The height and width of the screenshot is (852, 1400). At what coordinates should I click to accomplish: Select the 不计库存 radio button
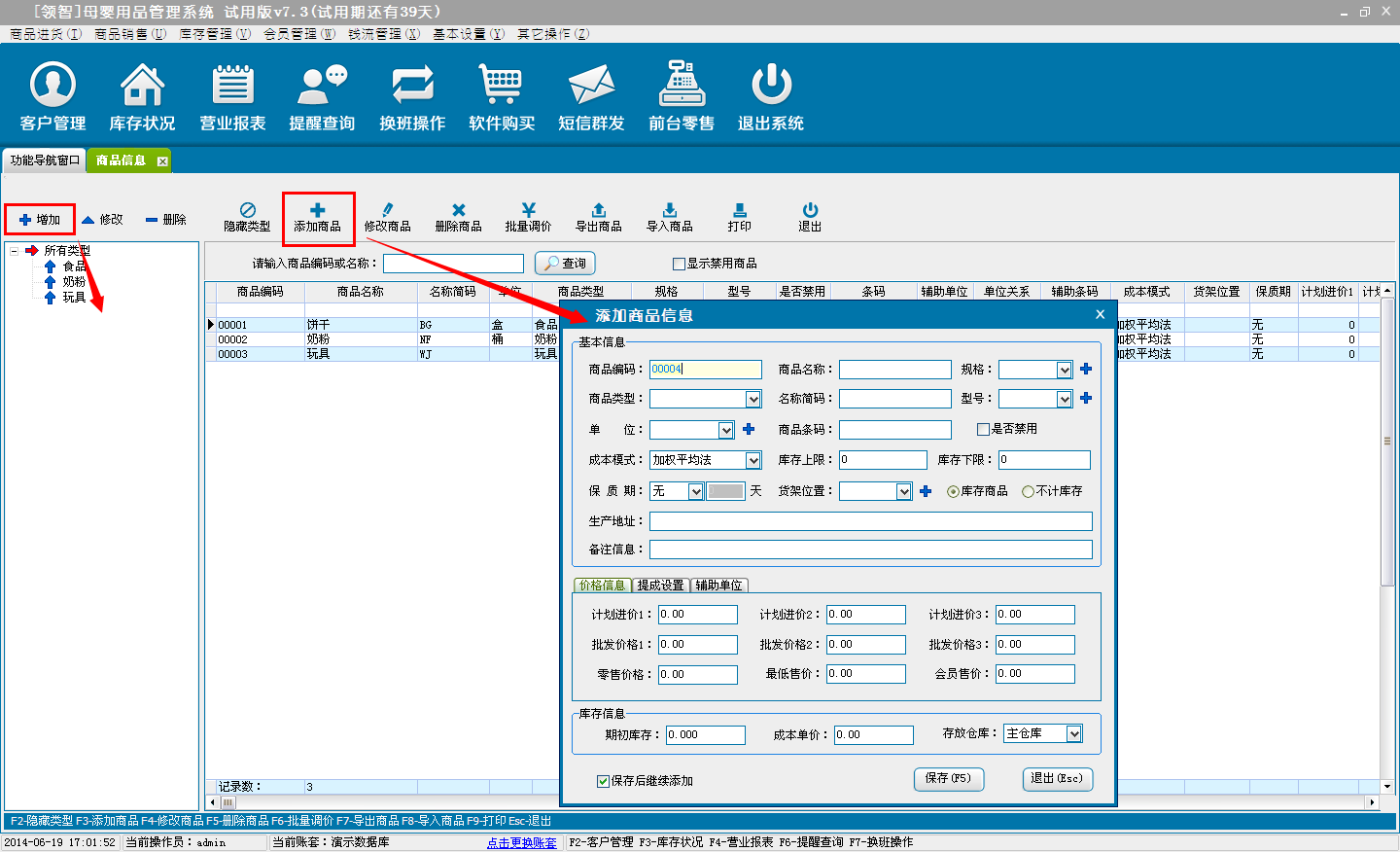pos(1028,492)
